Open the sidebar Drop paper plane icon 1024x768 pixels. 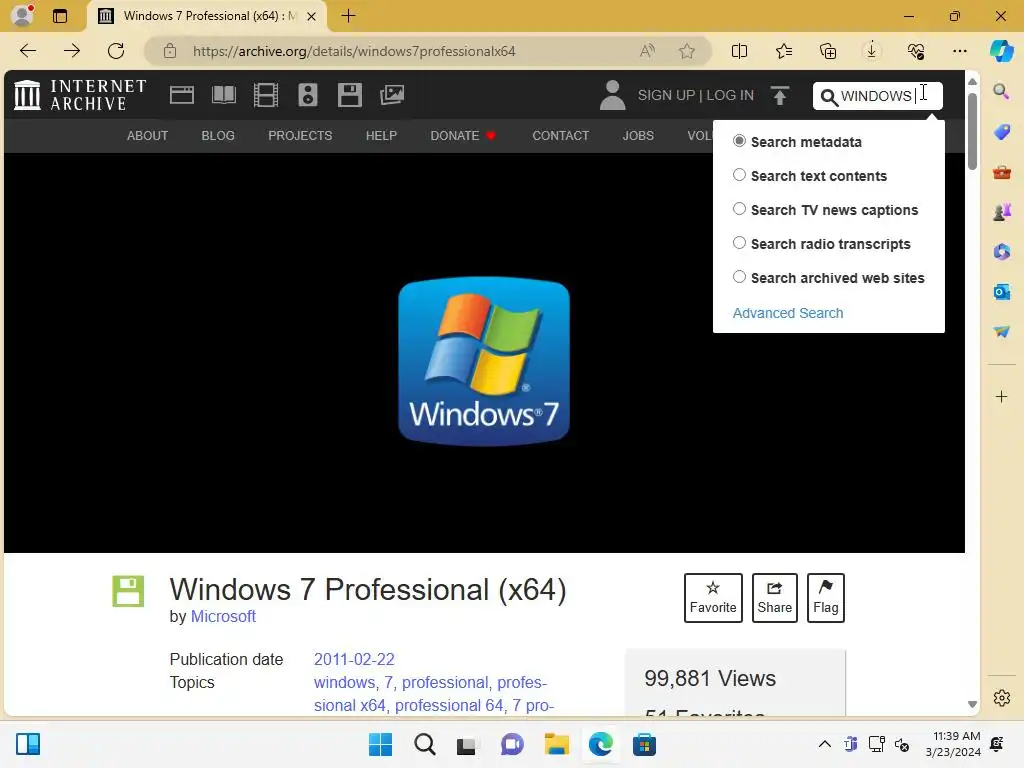[1001, 332]
